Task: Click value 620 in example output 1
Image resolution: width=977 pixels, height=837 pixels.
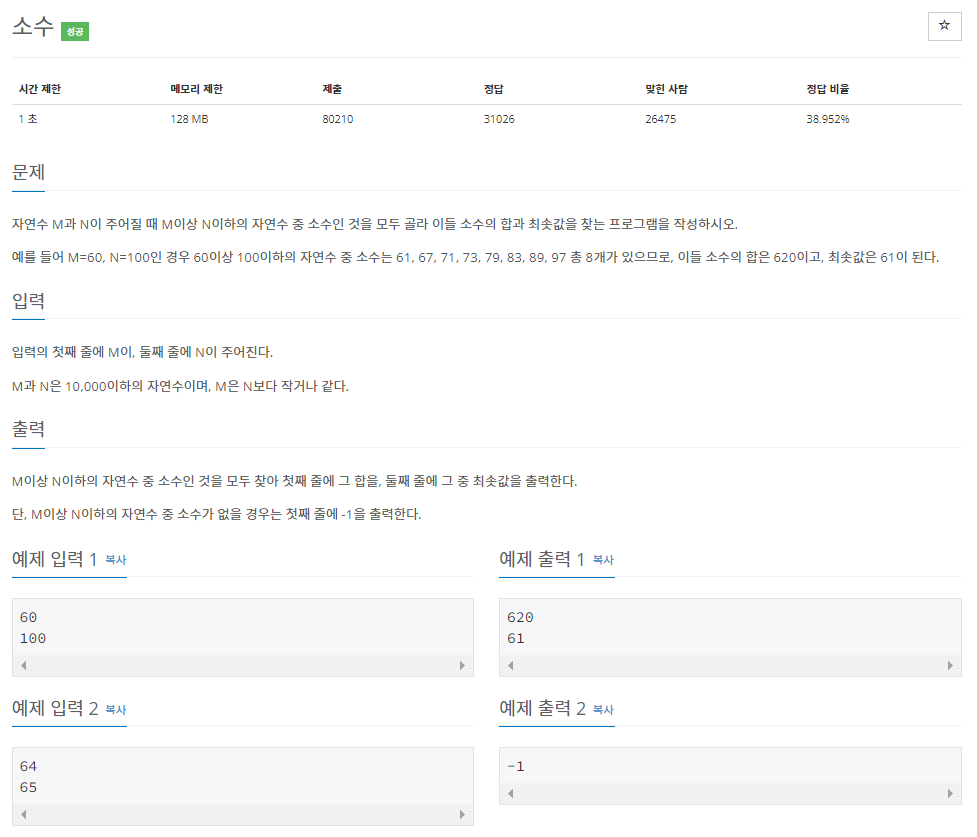Action: pos(520,617)
